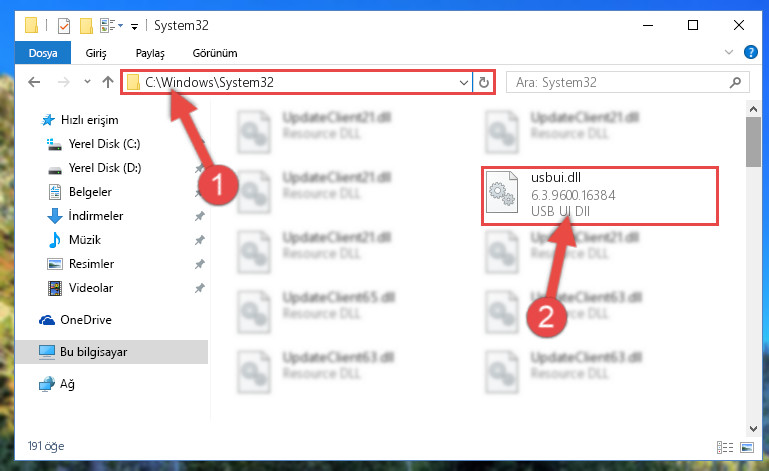Unpin Müzik using its pin icon

pyautogui.click(x=200, y=240)
